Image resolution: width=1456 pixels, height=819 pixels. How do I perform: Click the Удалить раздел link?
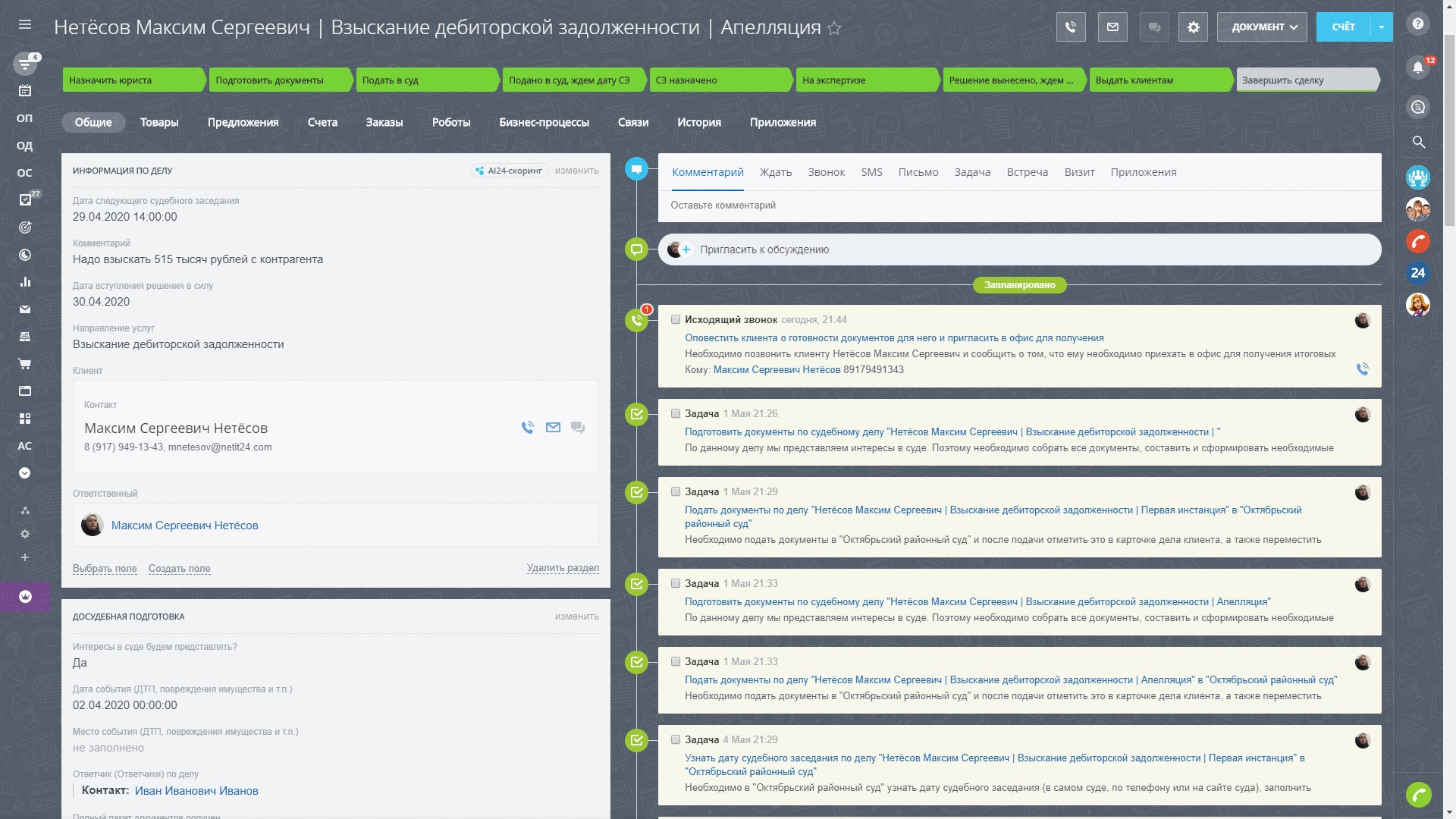[x=563, y=568]
